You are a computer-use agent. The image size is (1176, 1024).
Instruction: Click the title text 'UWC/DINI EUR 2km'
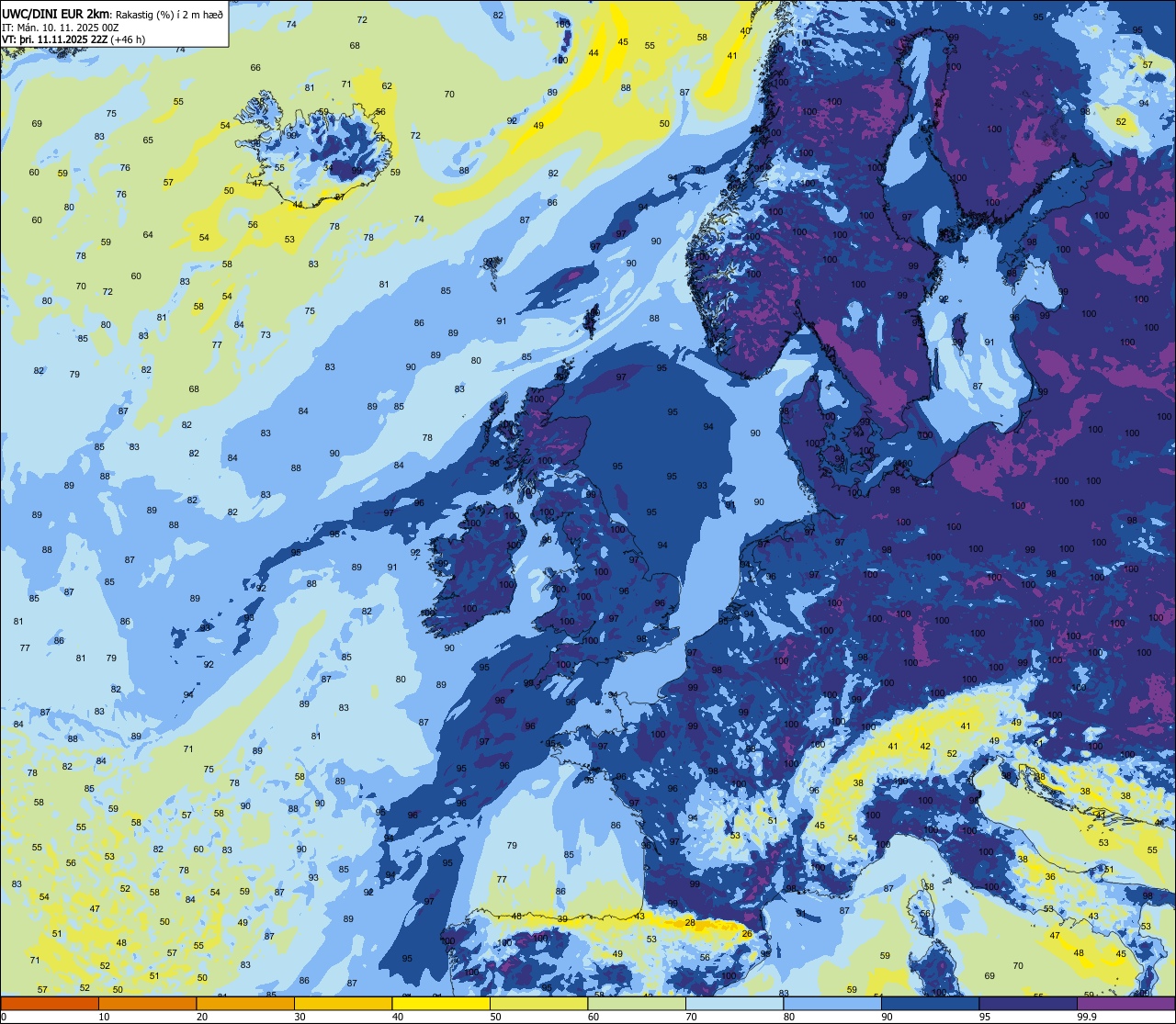click(x=56, y=13)
